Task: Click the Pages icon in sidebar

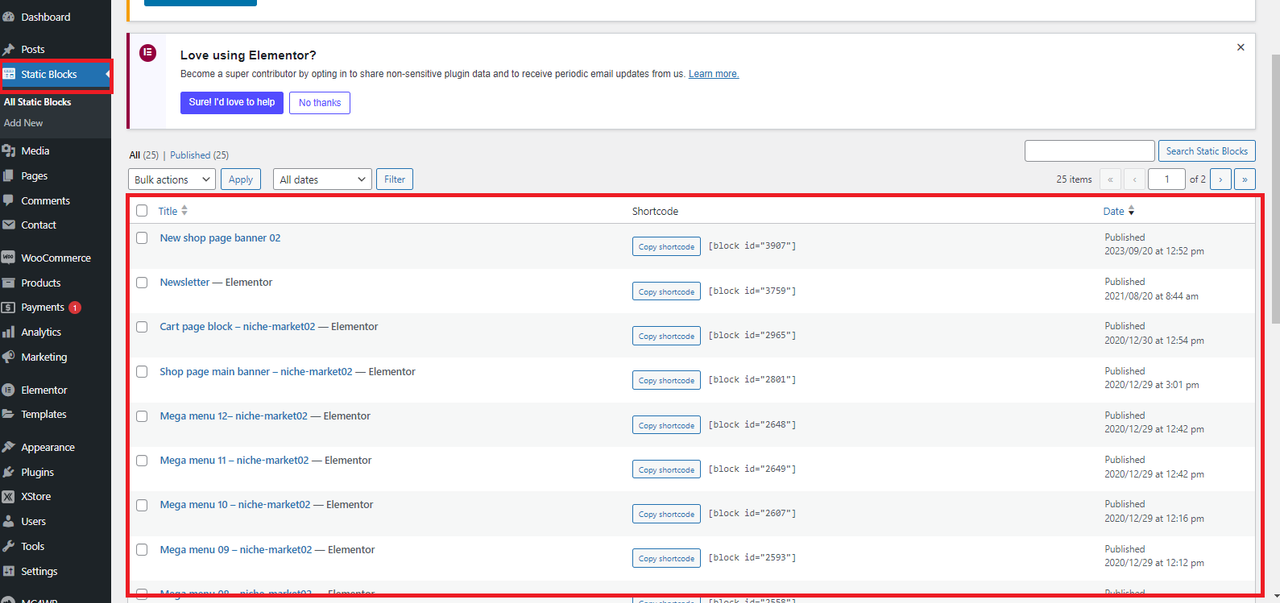Action: pyautogui.click(x=9, y=176)
